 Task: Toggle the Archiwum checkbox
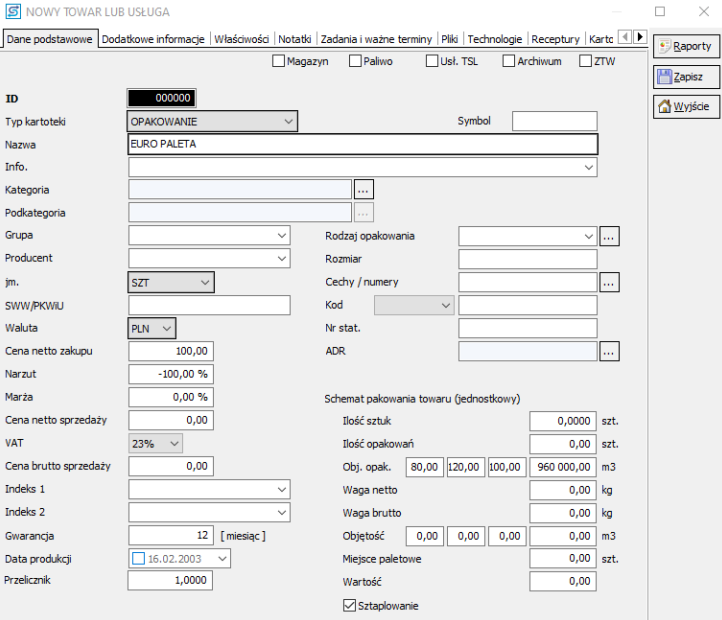[x=509, y=61]
